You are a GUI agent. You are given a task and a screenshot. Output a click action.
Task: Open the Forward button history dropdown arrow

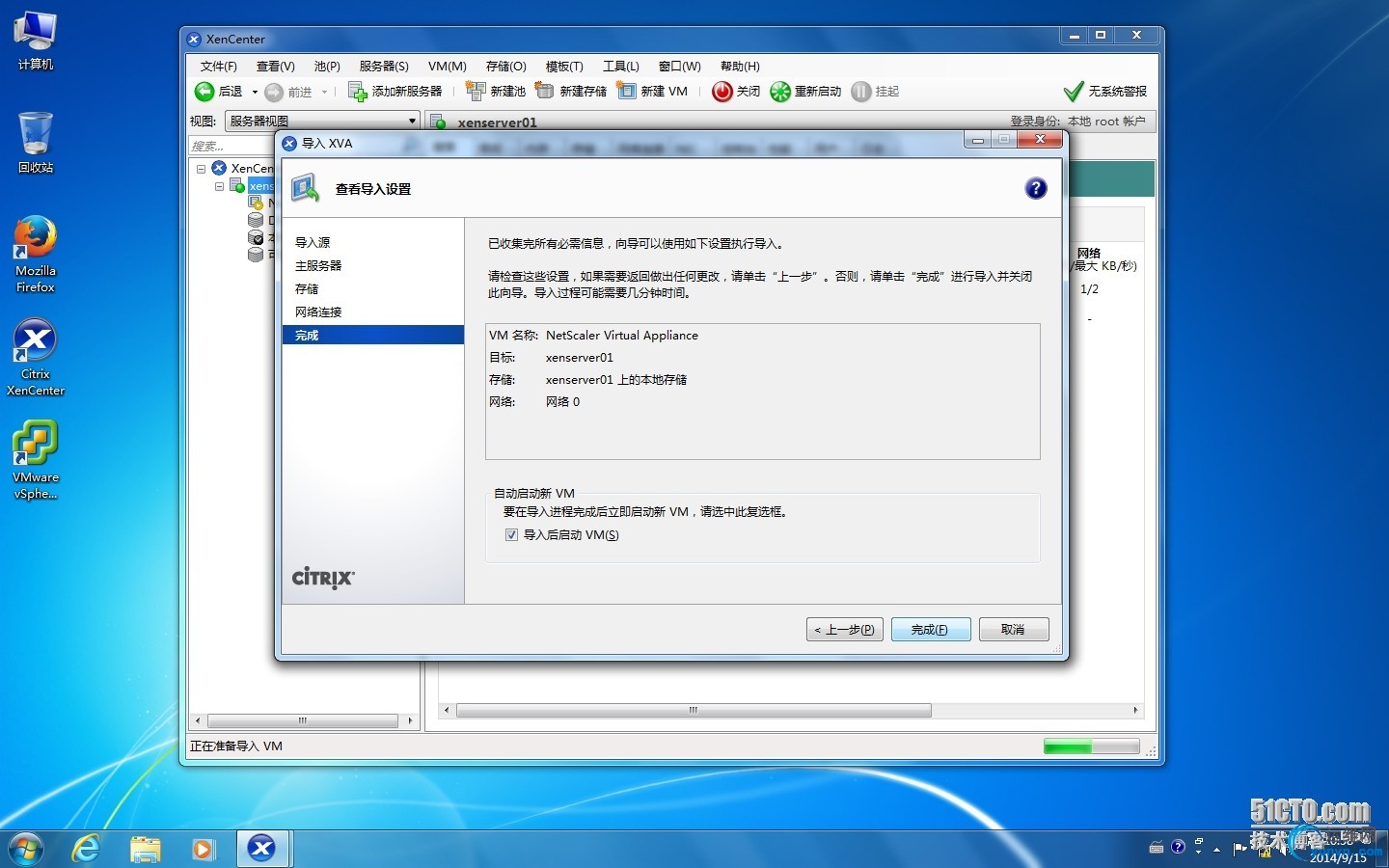click(x=324, y=93)
